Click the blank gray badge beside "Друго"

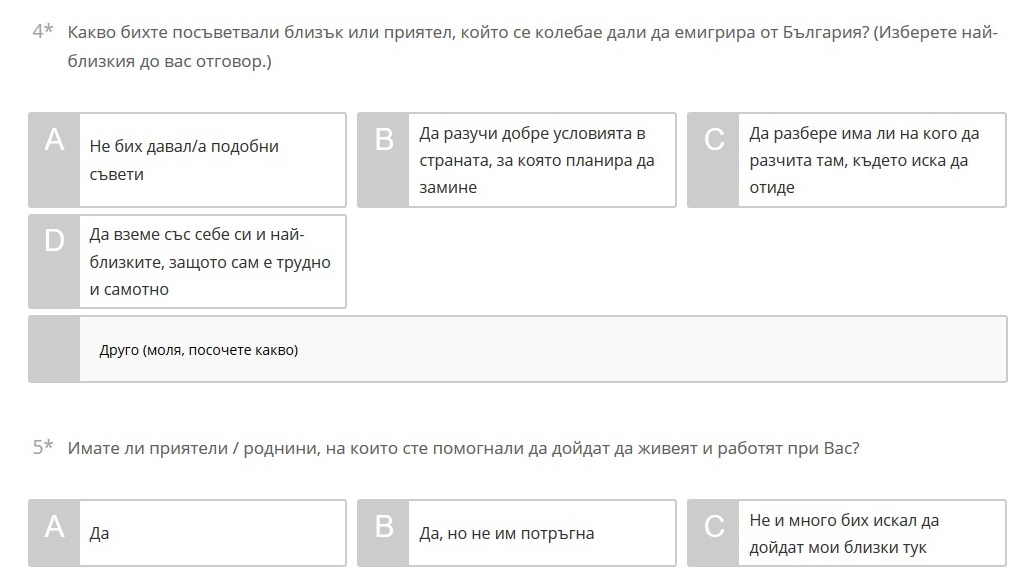coord(54,349)
